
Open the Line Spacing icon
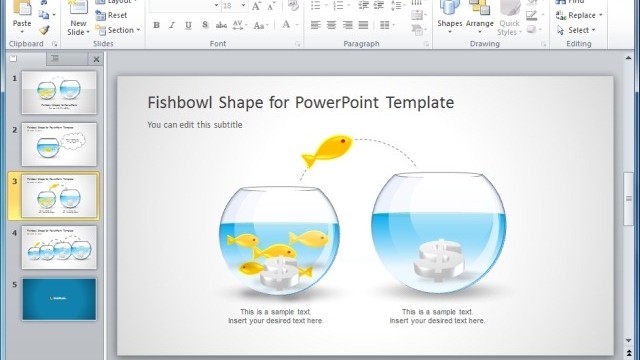[396, 5]
